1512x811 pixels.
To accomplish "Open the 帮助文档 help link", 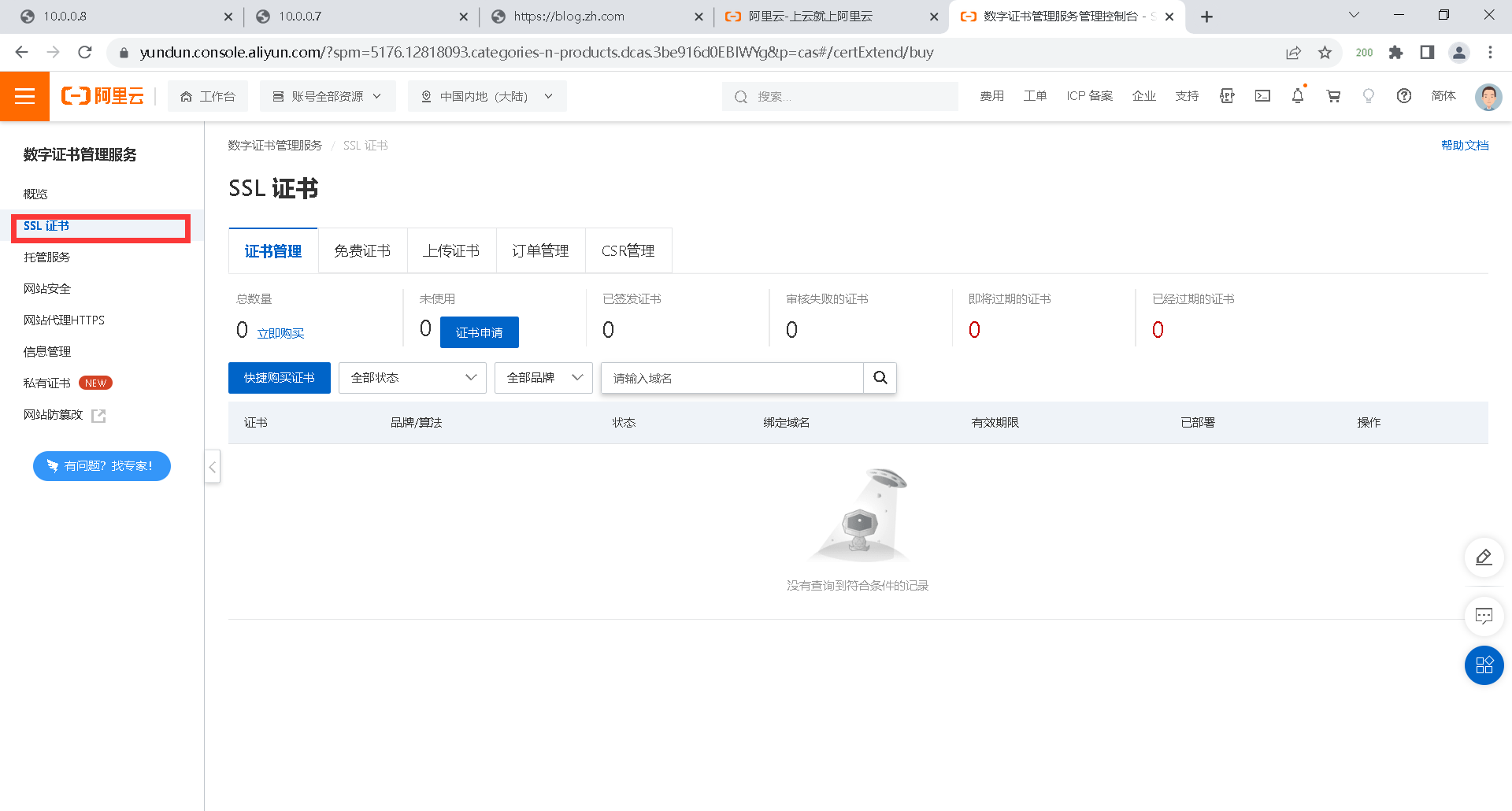I will [1465, 146].
